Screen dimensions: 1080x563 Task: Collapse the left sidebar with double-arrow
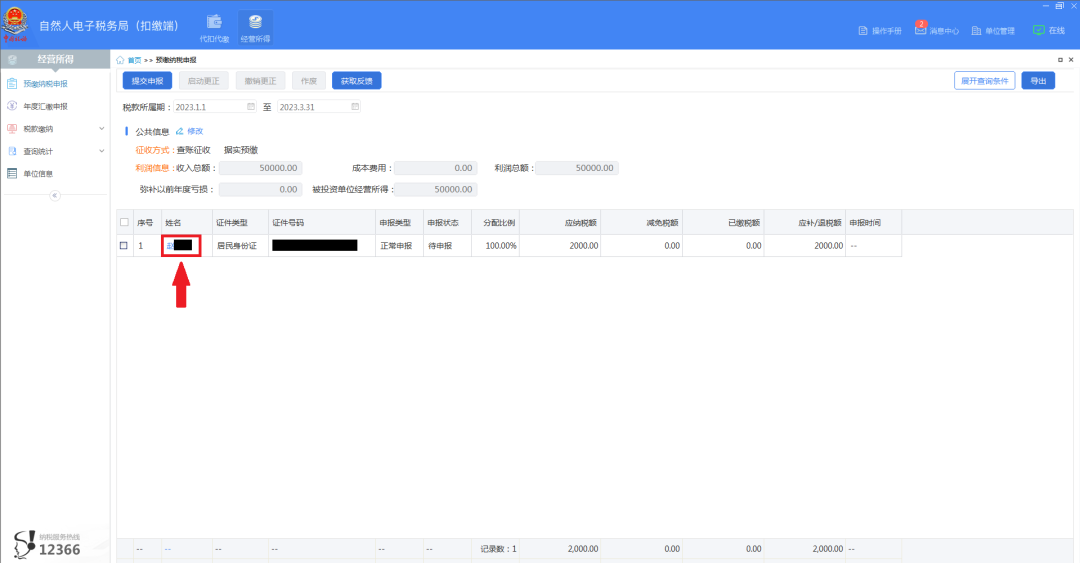pos(54,195)
